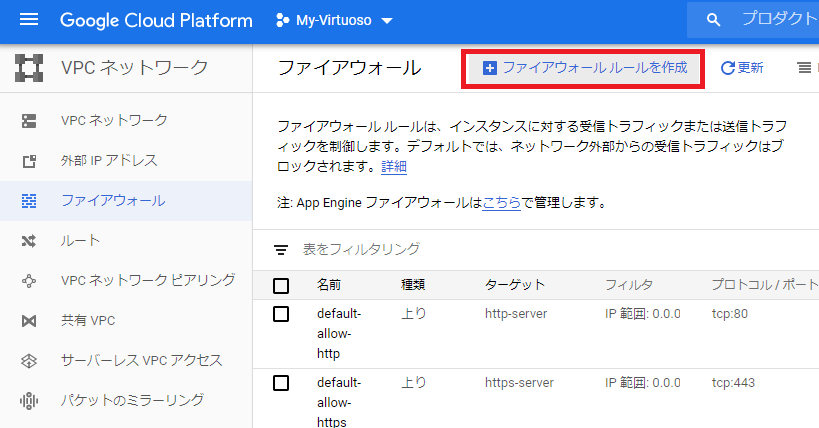The height and width of the screenshot is (428, 819).
Task: Click the search magnifier icon
Action: 714,20
